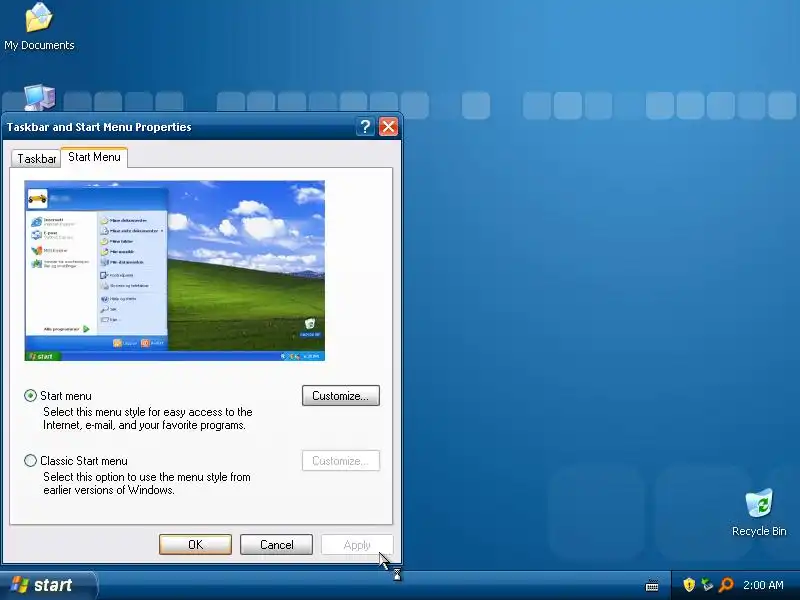The image size is (800, 600).
Task: Click the help question mark button in dialog title bar
Action: tap(365, 127)
